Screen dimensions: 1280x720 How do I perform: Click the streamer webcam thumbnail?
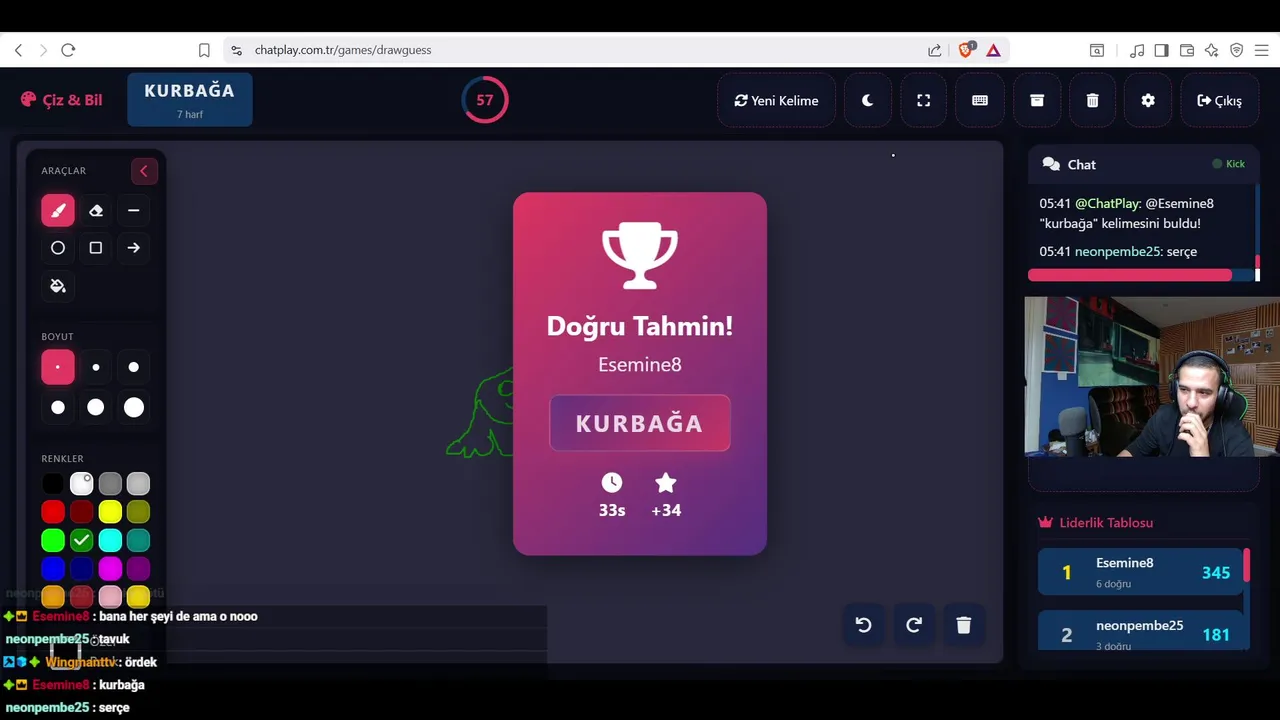point(1152,377)
